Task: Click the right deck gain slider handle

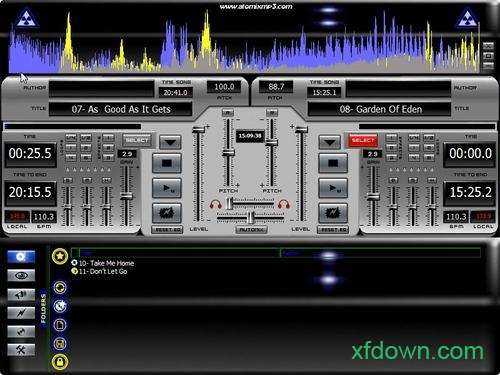Action: tap(373, 197)
